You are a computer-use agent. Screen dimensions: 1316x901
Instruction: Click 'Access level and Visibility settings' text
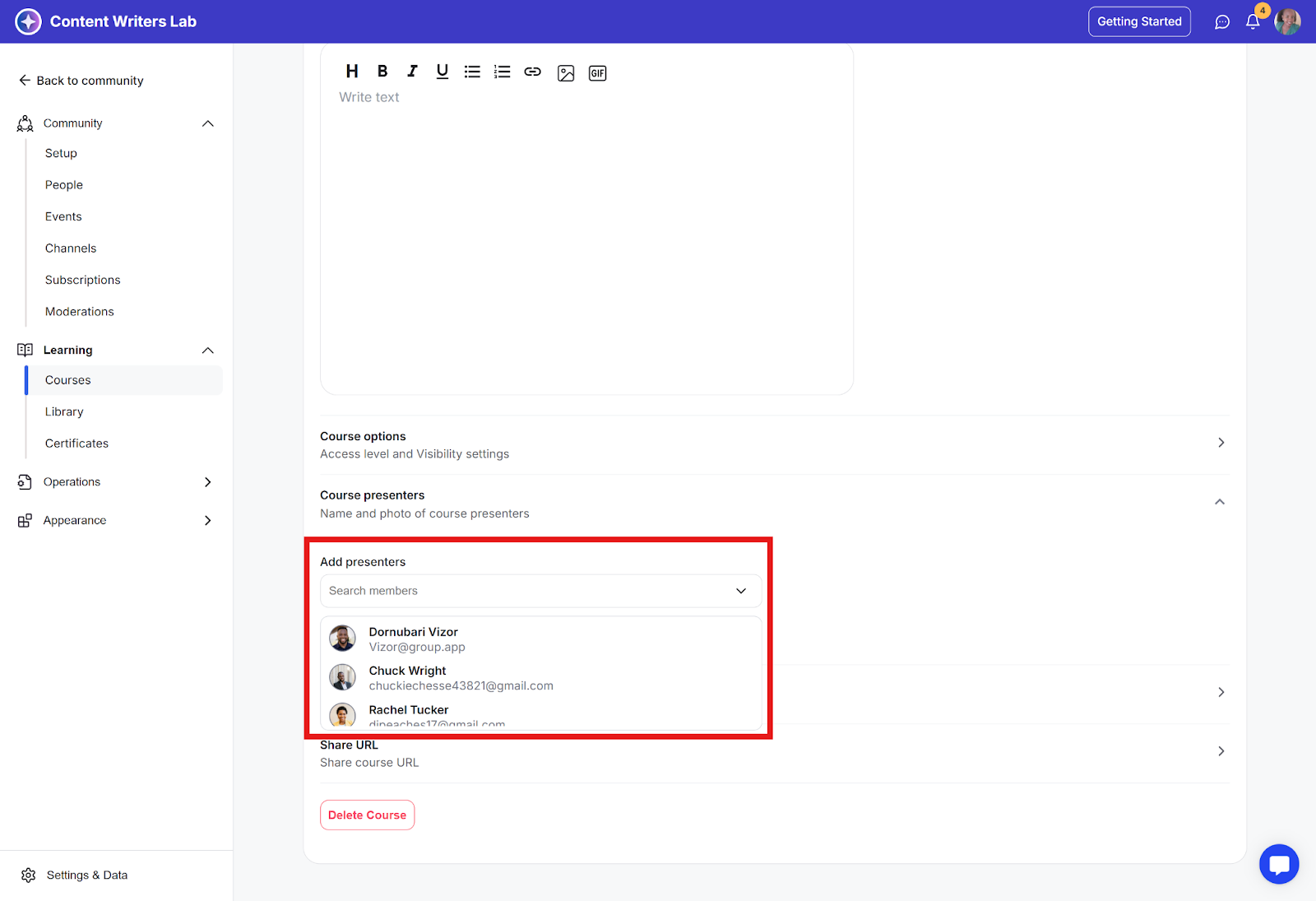pos(415,454)
